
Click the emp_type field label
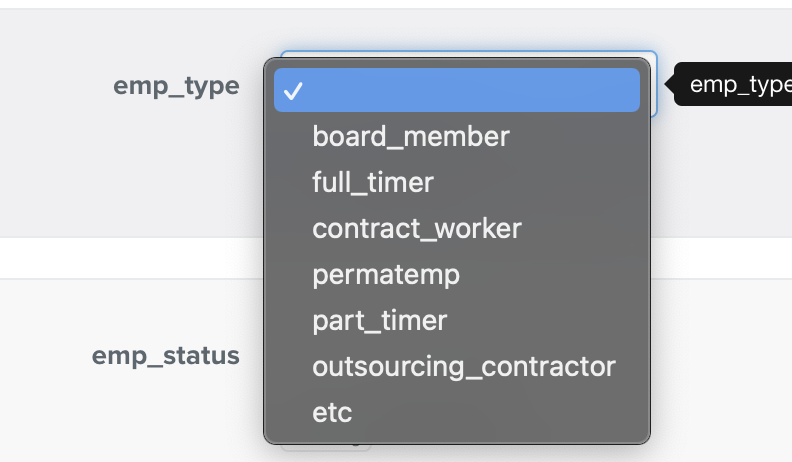point(176,86)
